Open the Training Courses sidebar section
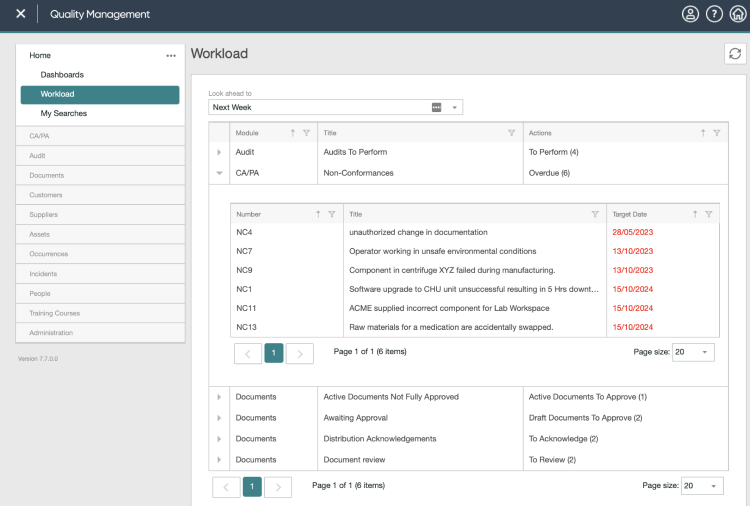The height and width of the screenshot is (506, 750). (x=100, y=313)
